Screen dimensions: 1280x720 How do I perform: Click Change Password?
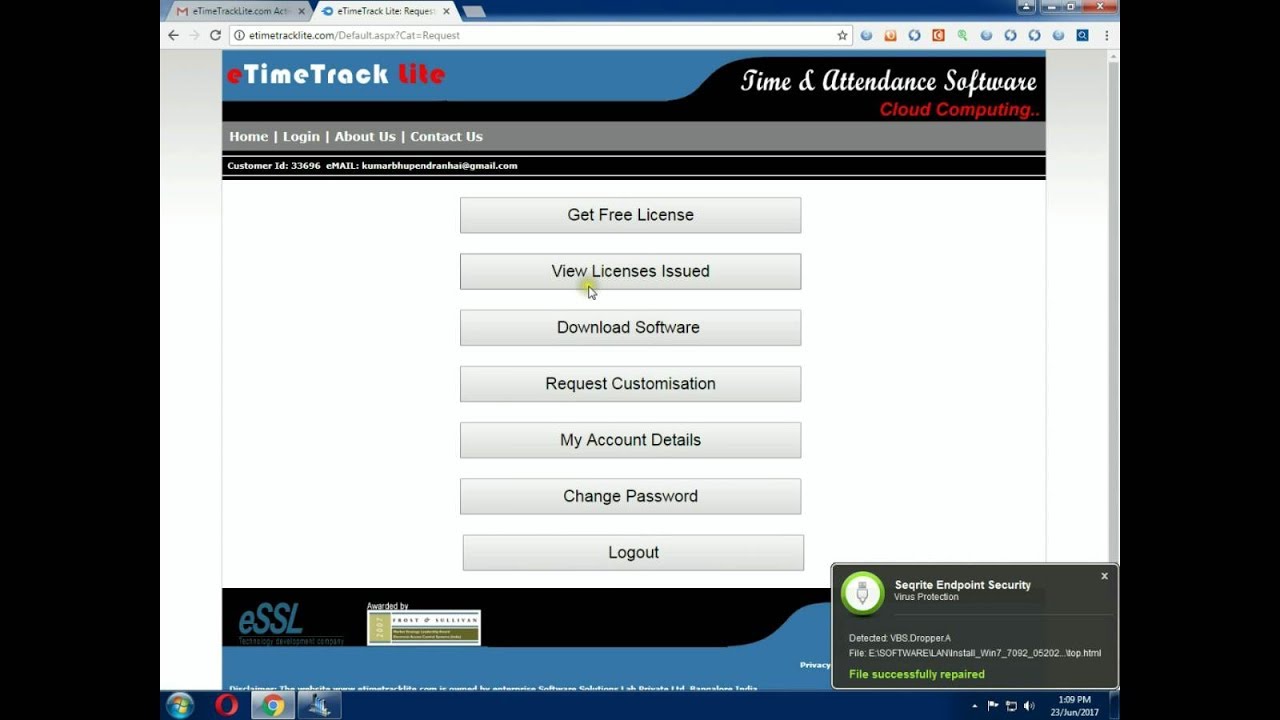pos(630,496)
